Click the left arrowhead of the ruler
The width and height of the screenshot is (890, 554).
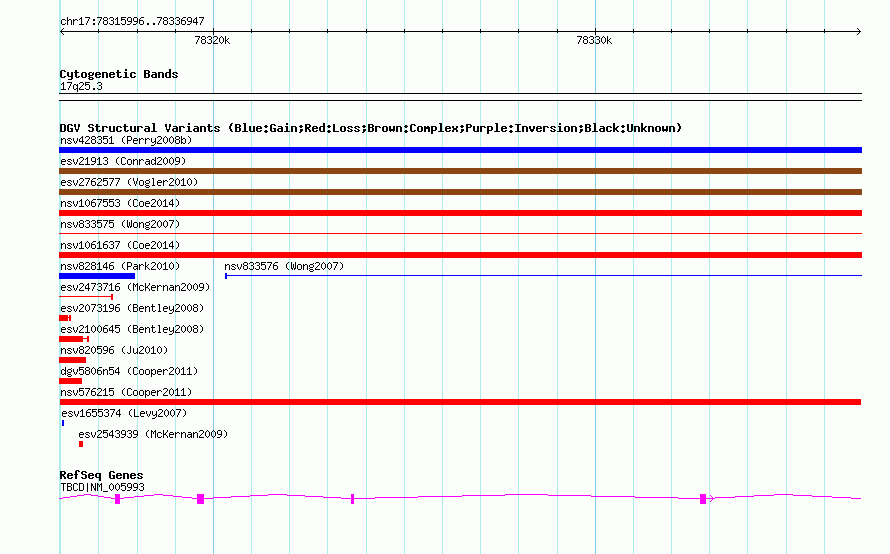pyautogui.click(x=62, y=32)
